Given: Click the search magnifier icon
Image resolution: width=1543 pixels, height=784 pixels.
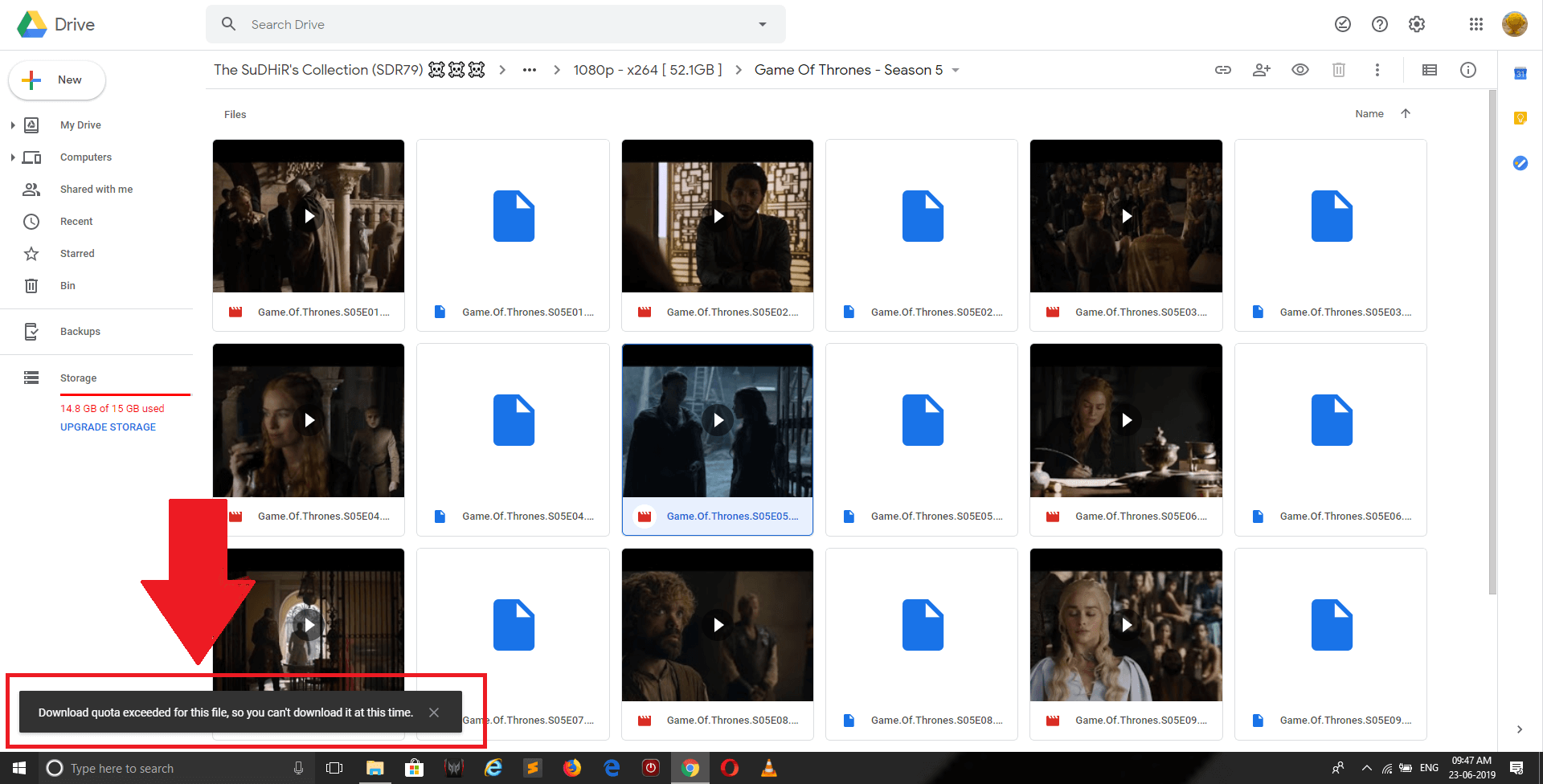Looking at the screenshot, I should point(229,24).
